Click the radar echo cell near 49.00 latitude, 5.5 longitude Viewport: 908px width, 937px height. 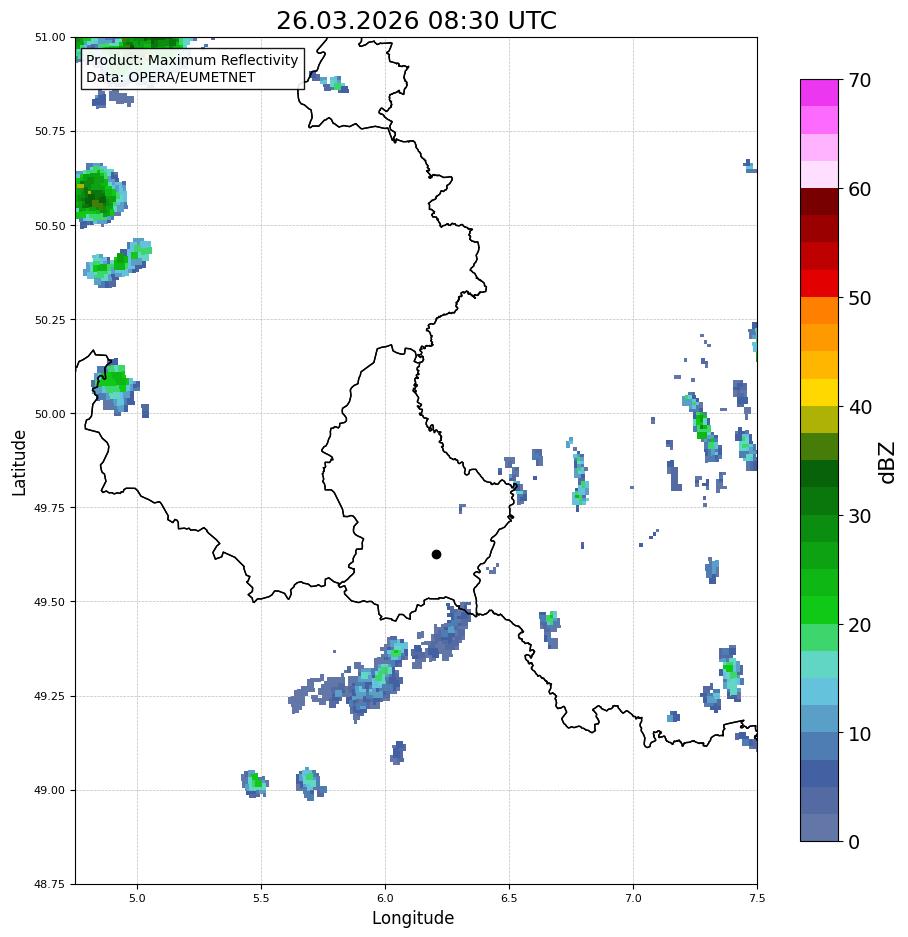point(255,783)
